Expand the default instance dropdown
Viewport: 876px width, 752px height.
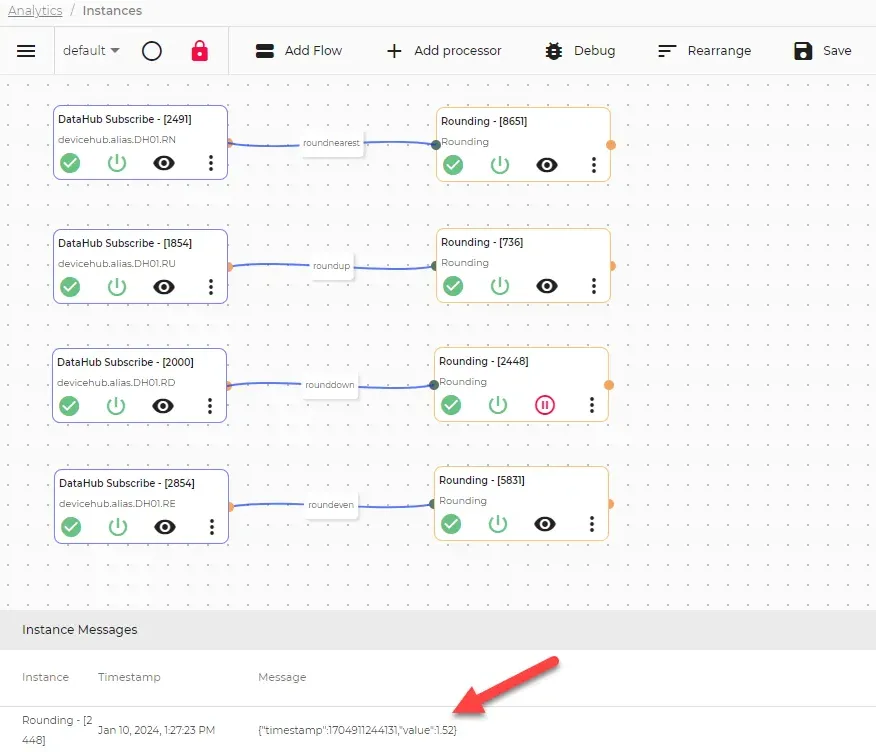(x=91, y=50)
